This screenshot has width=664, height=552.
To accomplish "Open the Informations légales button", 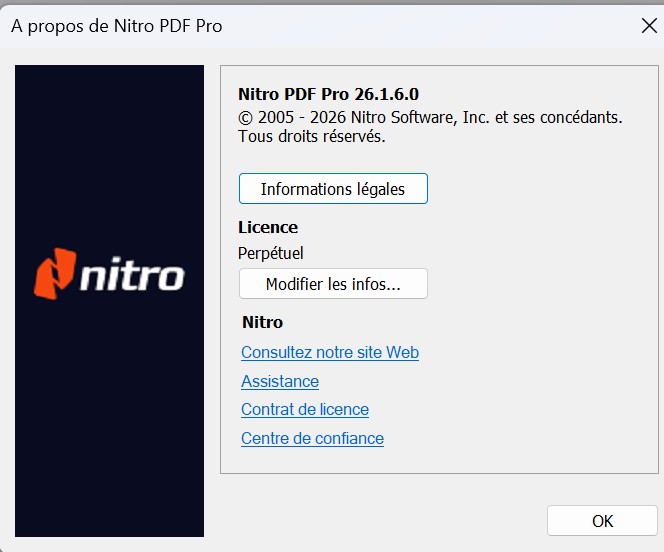I will pos(333,188).
